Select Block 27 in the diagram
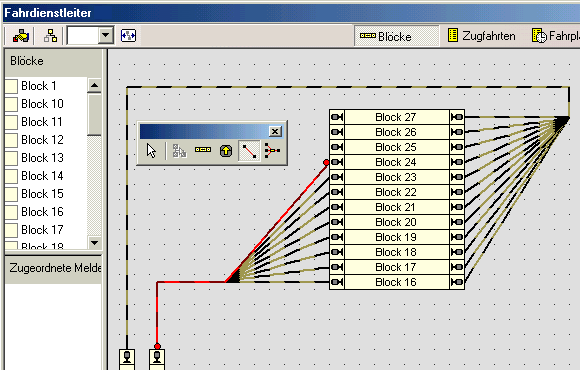 tap(397, 117)
